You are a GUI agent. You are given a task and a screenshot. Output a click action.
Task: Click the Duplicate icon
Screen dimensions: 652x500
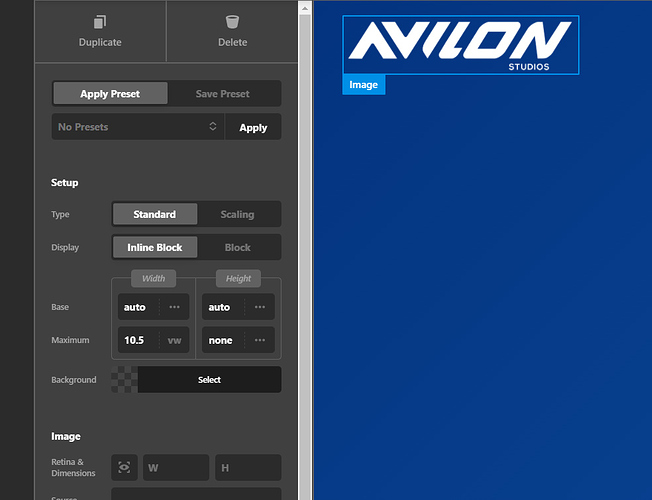[x=100, y=22]
